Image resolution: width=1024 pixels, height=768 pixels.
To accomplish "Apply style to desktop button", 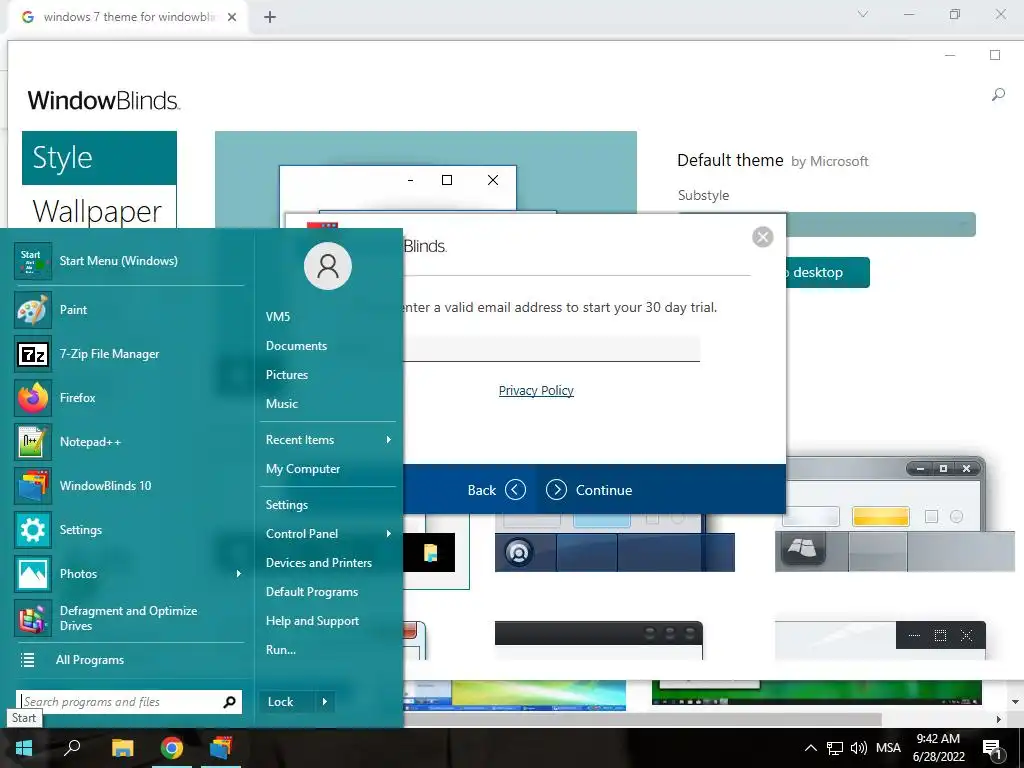I will coord(827,272).
